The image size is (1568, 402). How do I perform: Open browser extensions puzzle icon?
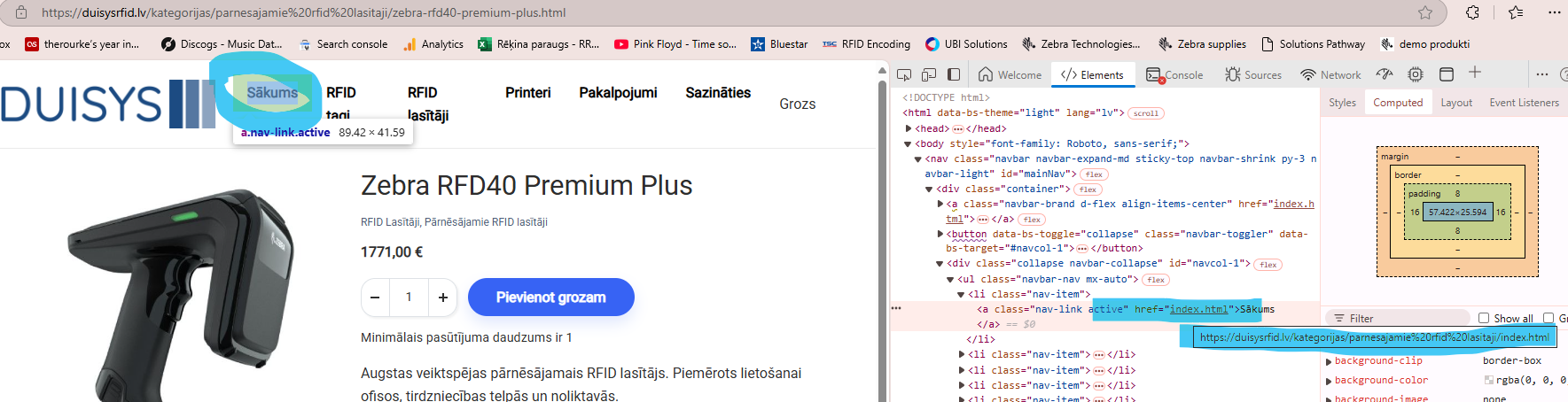click(1472, 12)
